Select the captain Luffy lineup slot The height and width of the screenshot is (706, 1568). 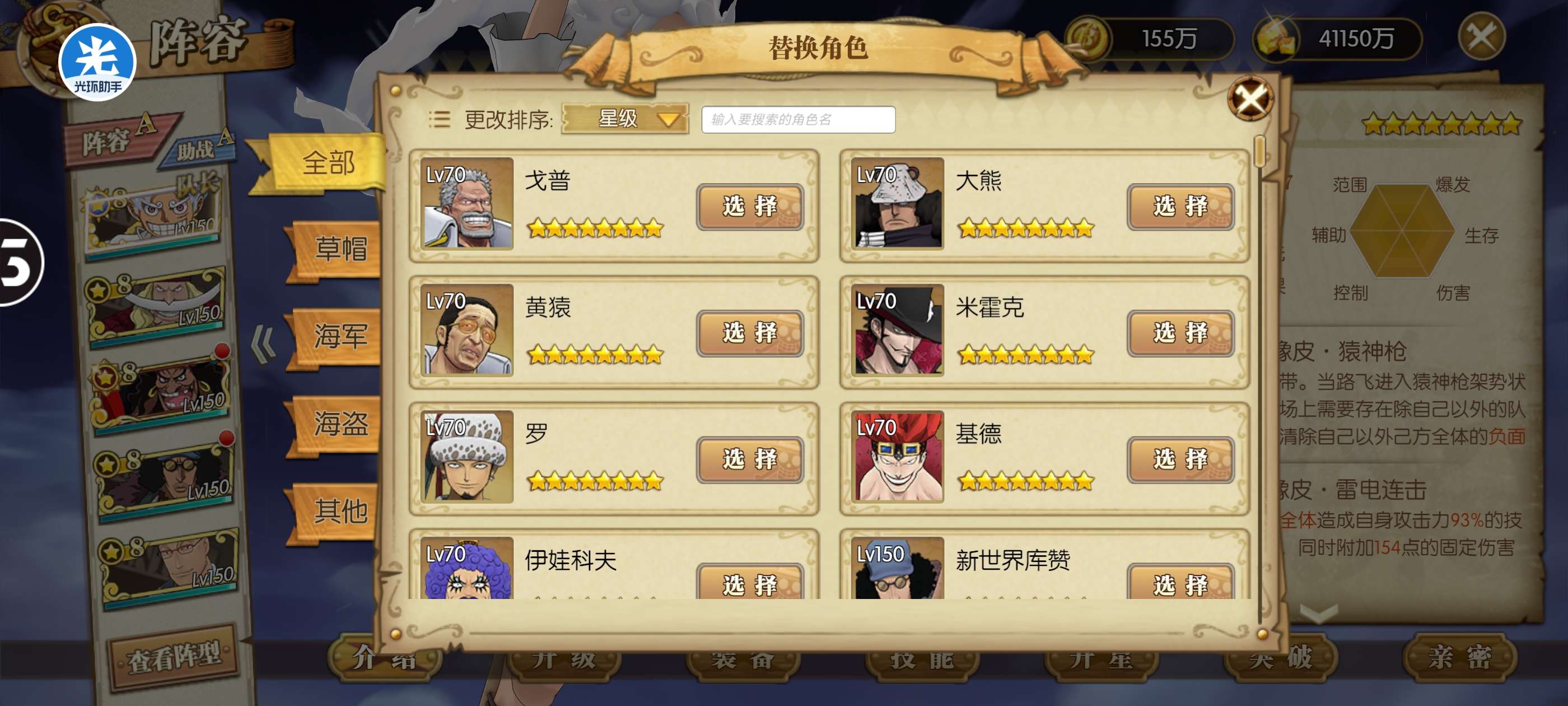point(155,216)
